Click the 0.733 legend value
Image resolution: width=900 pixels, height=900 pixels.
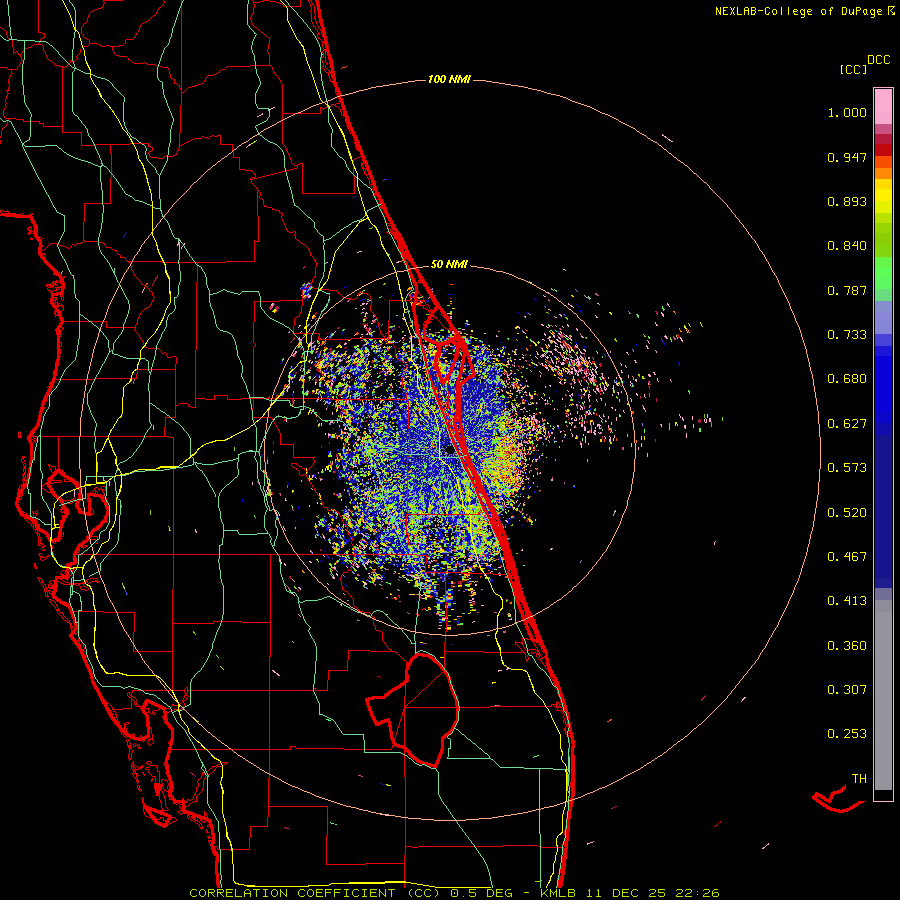847,335
